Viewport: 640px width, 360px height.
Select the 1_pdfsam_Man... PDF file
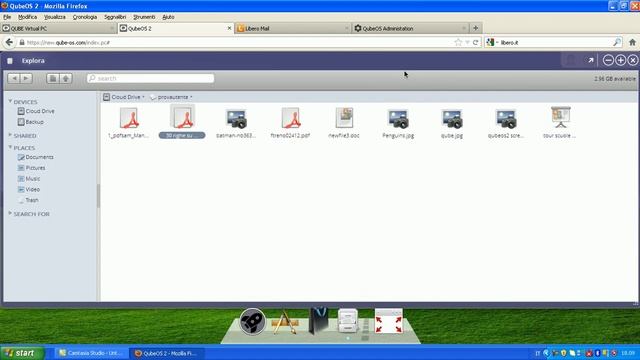click(x=129, y=123)
